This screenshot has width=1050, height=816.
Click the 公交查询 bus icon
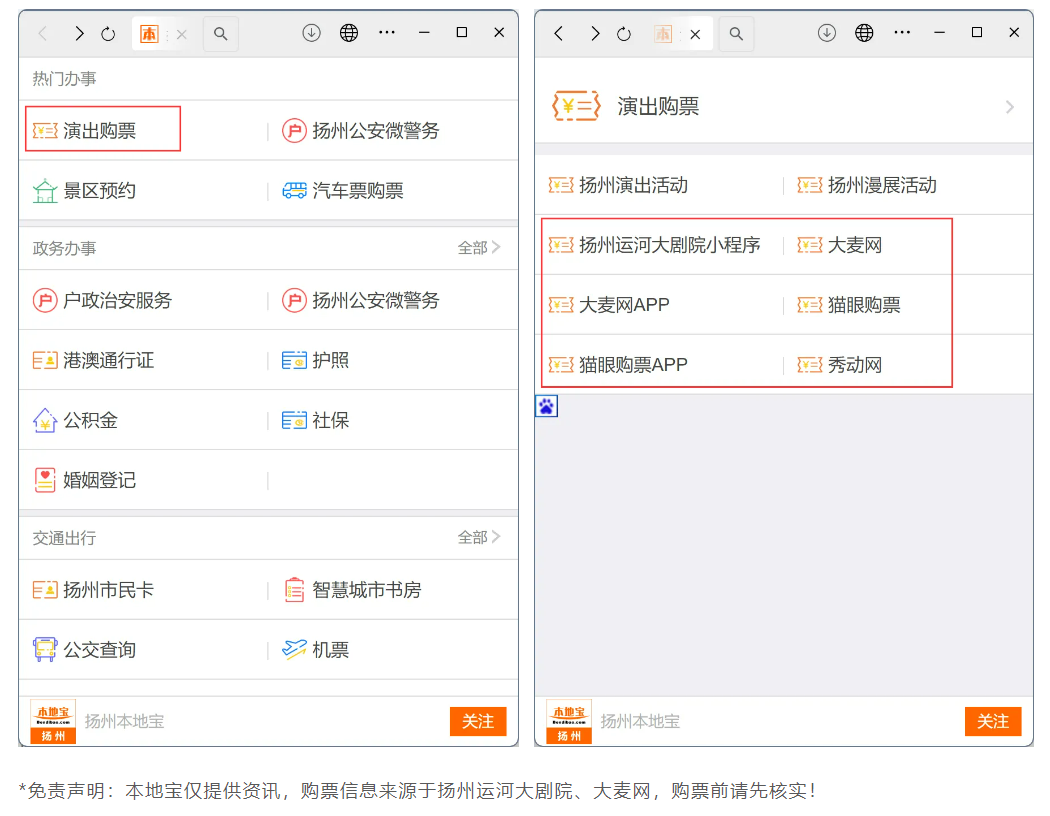45,650
